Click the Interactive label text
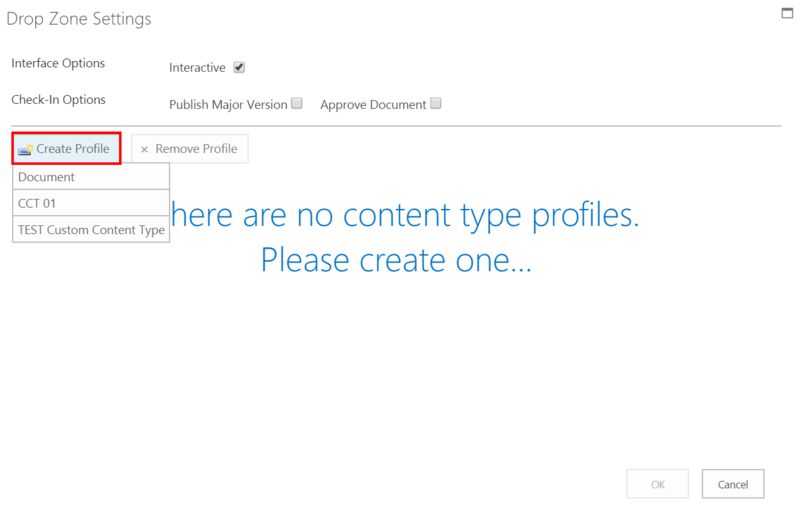The width and height of the screenshot is (800, 506). (x=197, y=68)
